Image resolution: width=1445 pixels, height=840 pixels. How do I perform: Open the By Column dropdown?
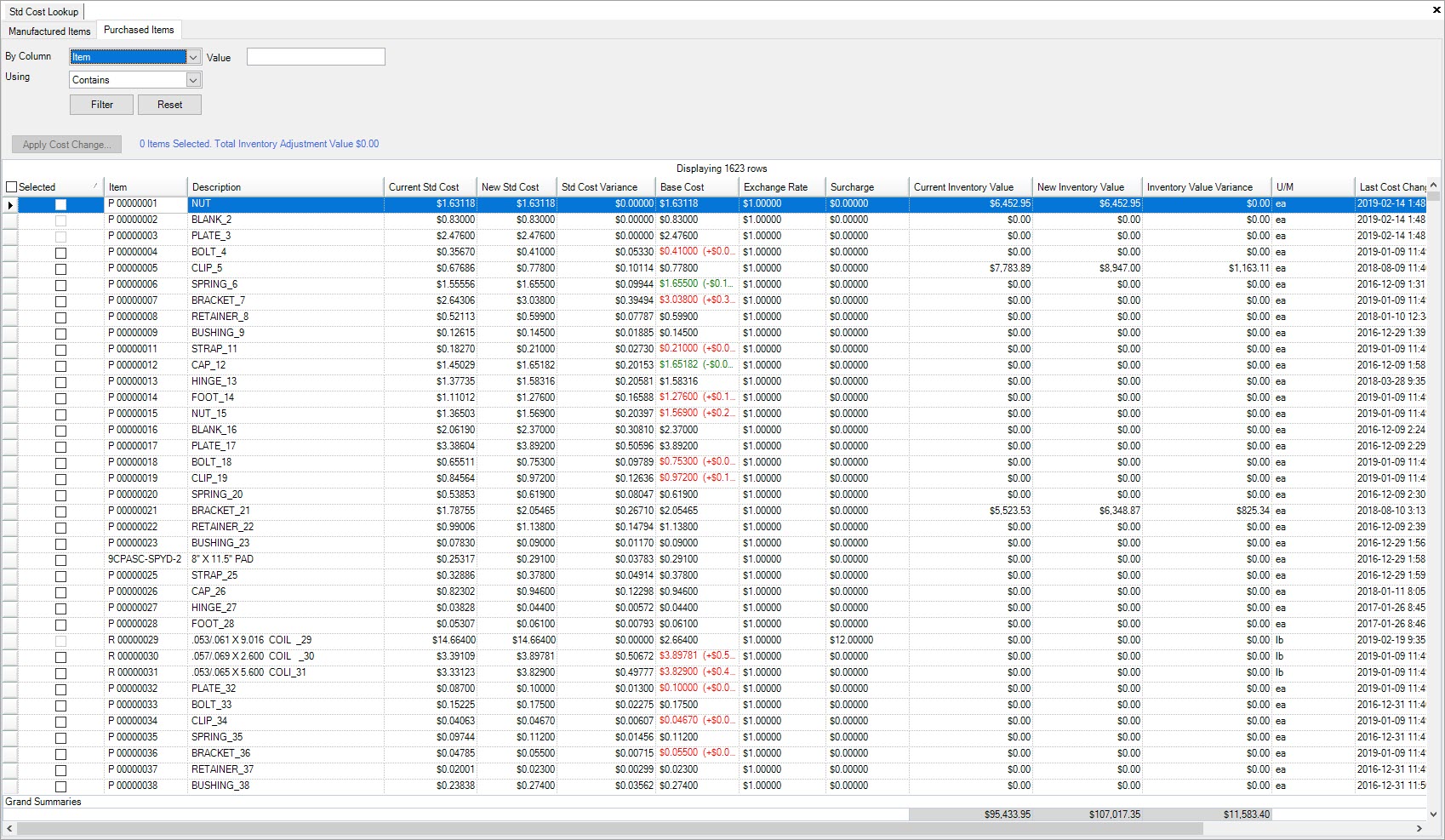[x=193, y=57]
